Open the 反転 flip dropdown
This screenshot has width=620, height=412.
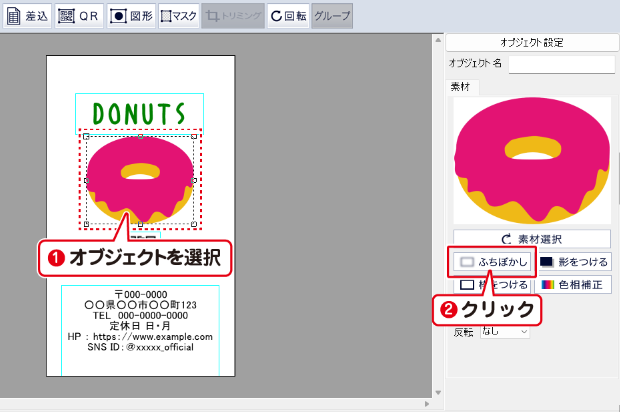pyautogui.click(x=505, y=331)
